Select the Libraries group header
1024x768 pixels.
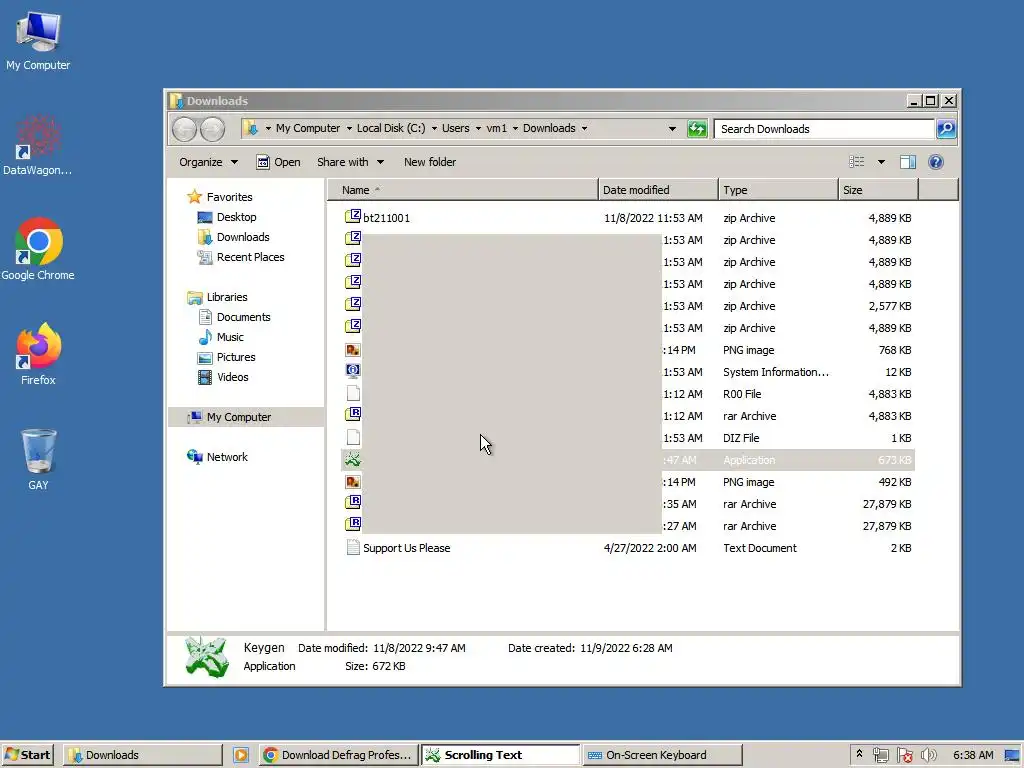(217, 297)
